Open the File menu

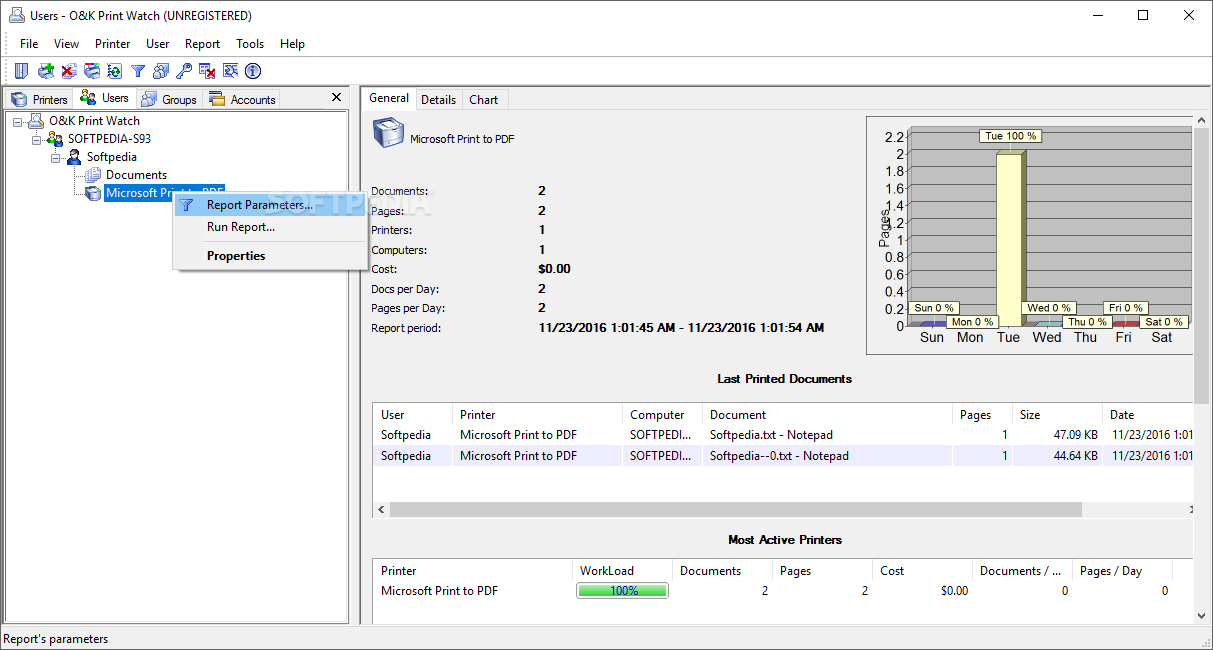click(29, 44)
